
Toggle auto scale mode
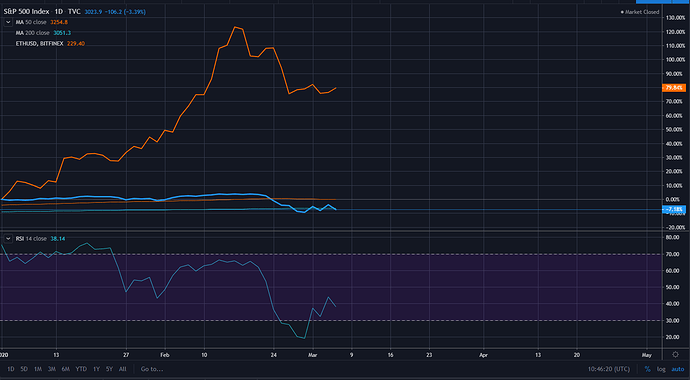pos(678,369)
